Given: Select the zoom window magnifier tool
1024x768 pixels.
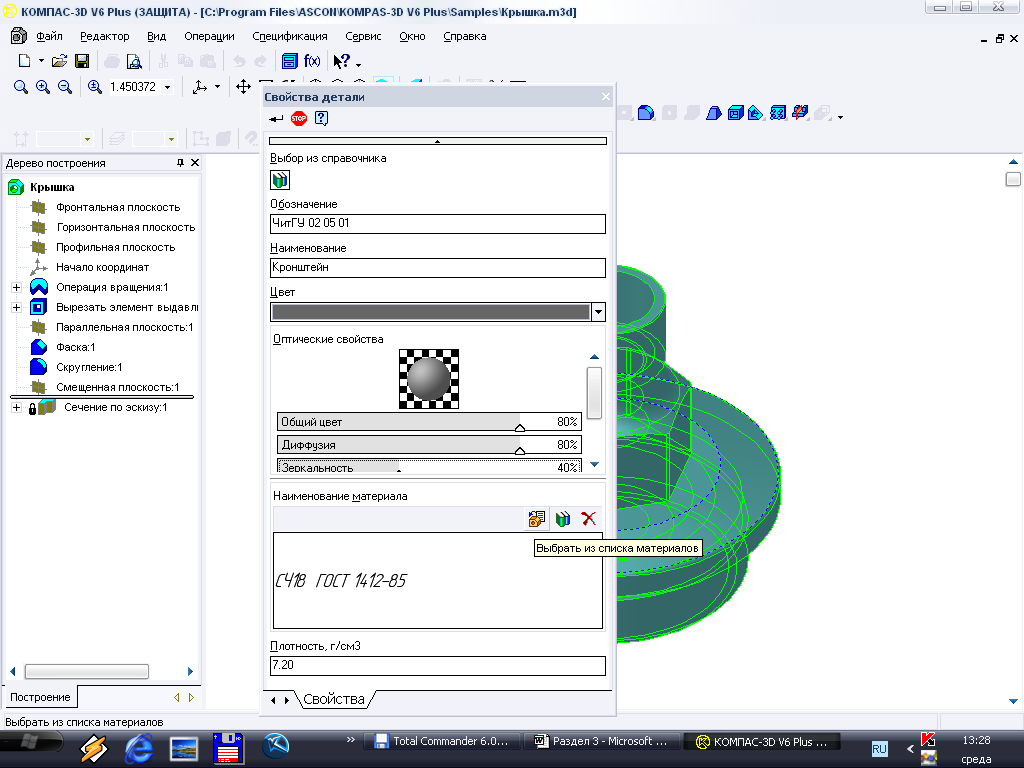Looking at the screenshot, I should tap(21, 87).
